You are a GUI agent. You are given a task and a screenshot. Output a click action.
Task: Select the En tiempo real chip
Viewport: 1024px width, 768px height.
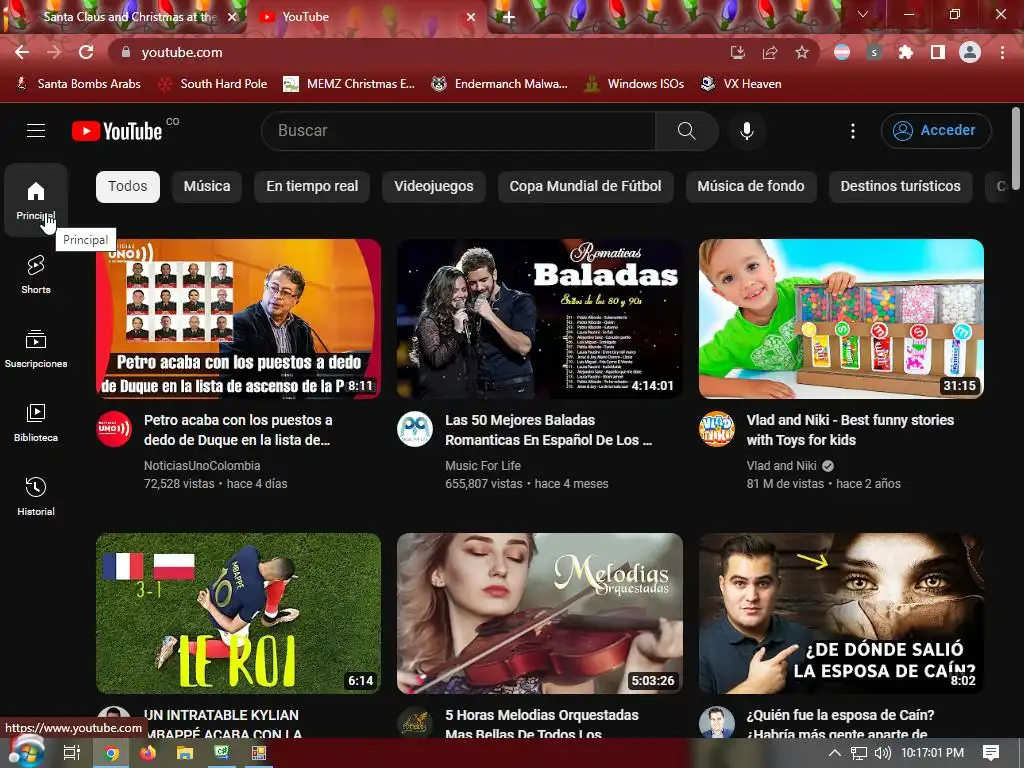[312, 187]
